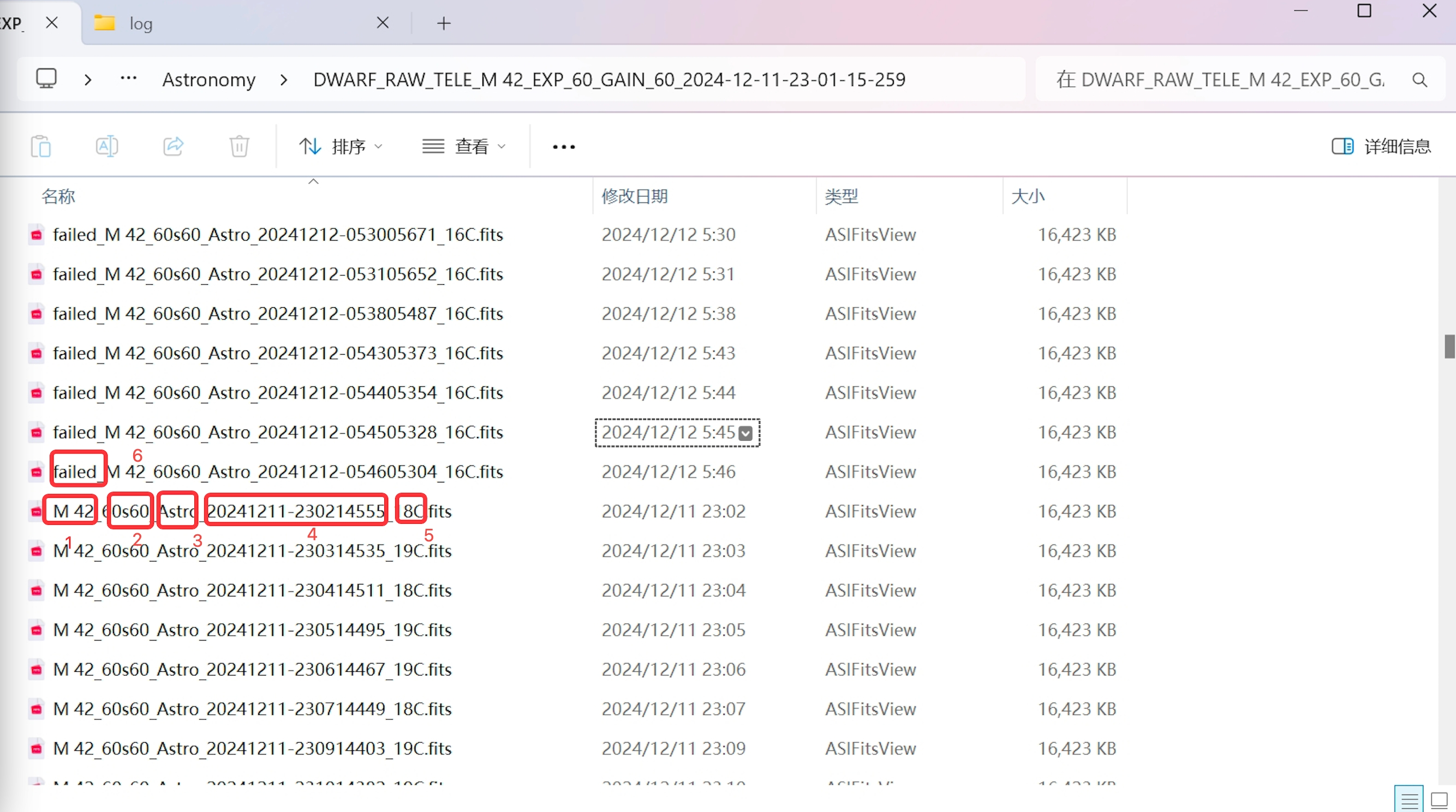The image size is (1456, 812).
Task: Switch to large thumbnails view icon at bottom right
Action: point(1439,800)
